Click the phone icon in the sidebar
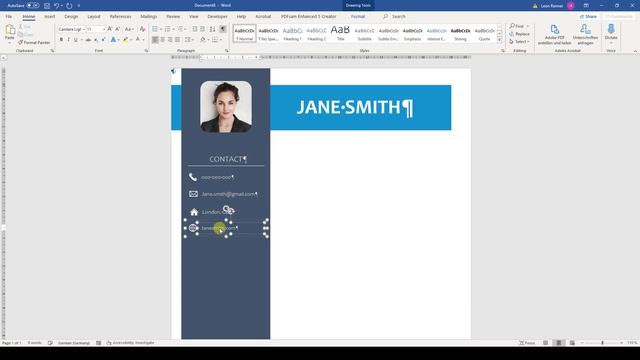This screenshot has height=360, width=640. pyautogui.click(x=193, y=177)
